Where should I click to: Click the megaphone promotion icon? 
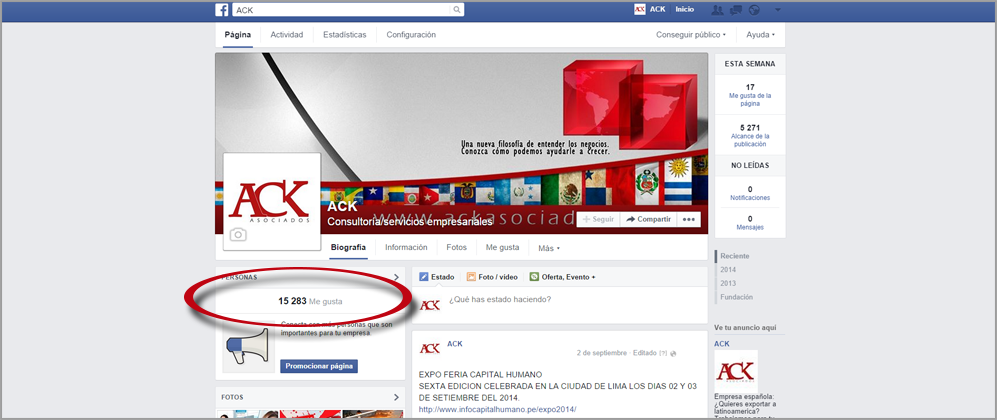[247, 349]
